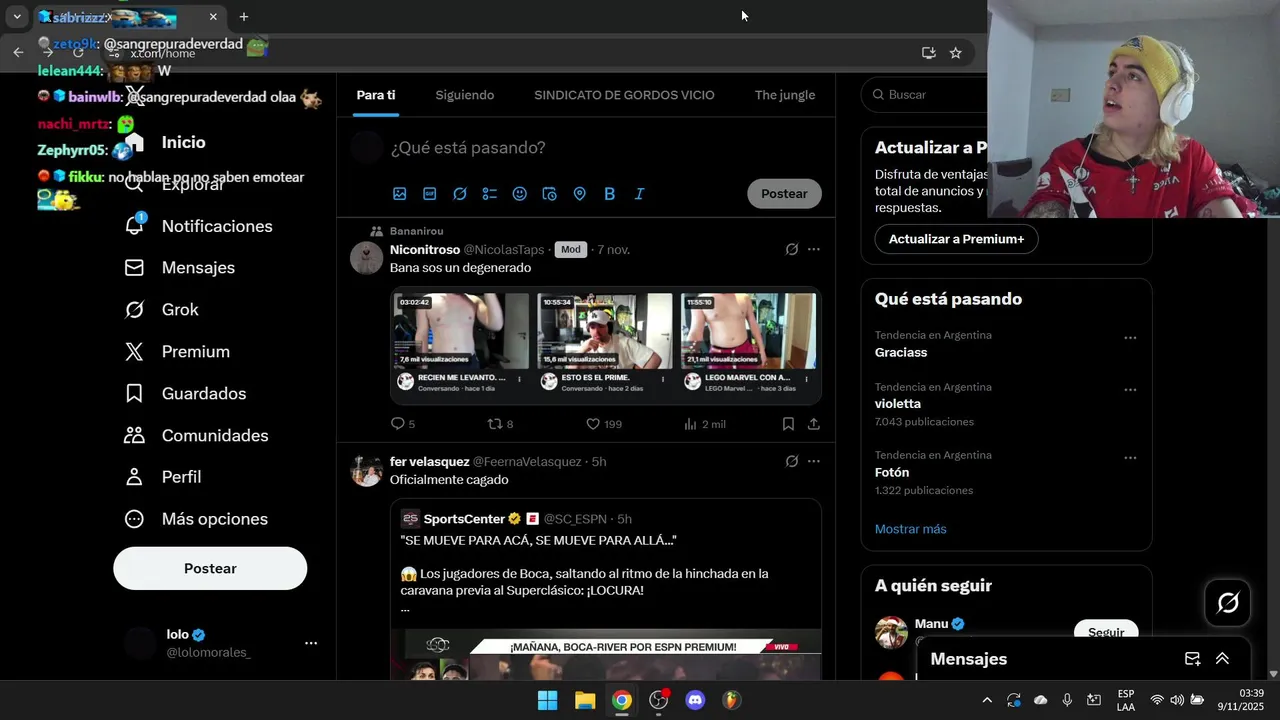1280x720 pixels.
Task: Compose new message in Mensajes drawer
Action: 1192,659
